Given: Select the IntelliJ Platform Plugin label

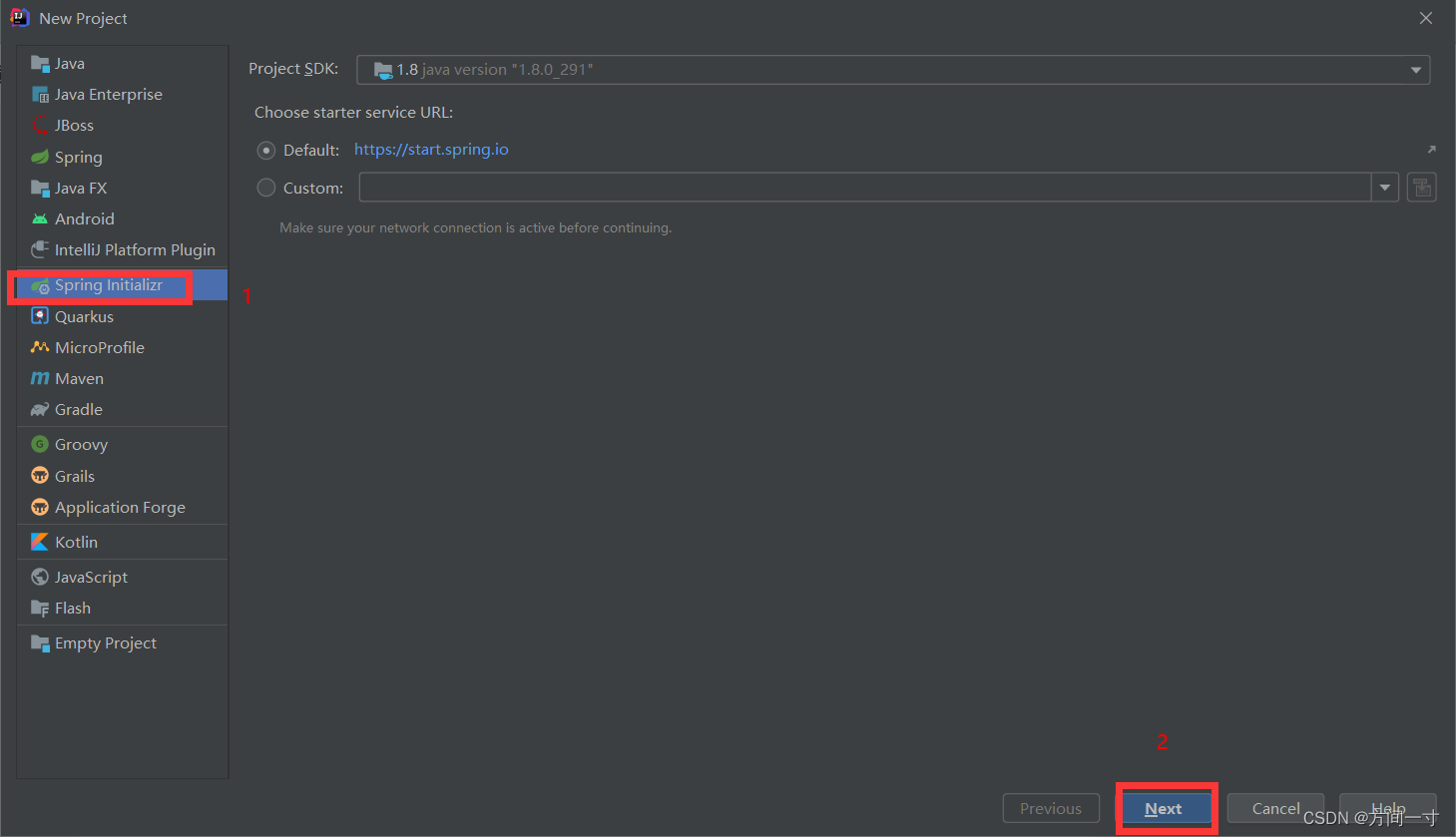Looking at the screenshot, I should (x=135, y=250).
